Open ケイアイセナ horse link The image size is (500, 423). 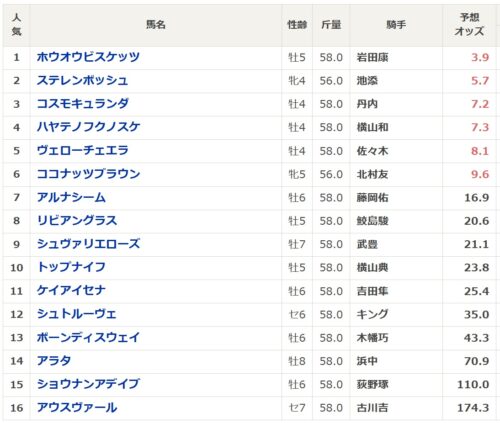(x=71, y=291)
